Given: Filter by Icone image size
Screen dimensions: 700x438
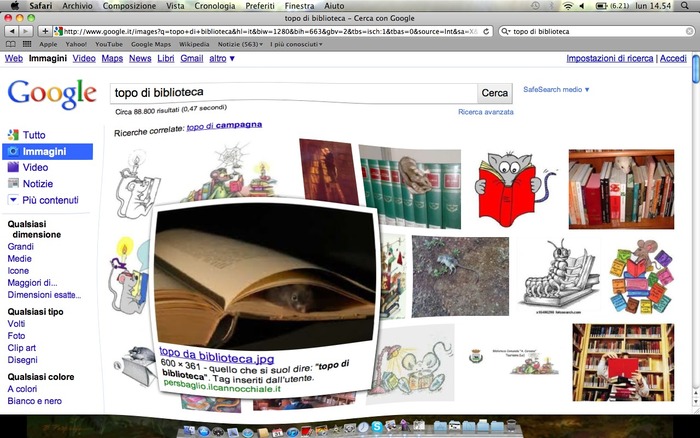Looking at the screenshot, I should pos(18,271).
